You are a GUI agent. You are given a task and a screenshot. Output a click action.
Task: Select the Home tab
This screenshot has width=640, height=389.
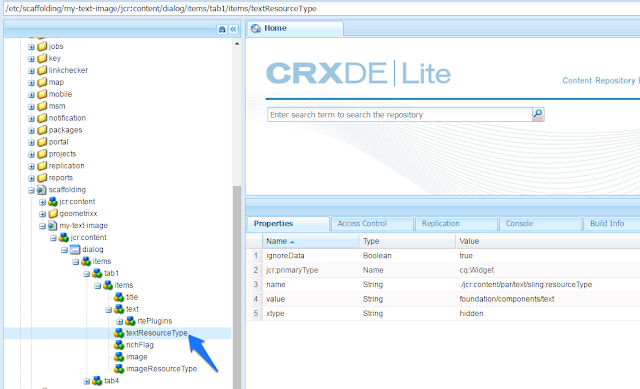tap(296, 28)
